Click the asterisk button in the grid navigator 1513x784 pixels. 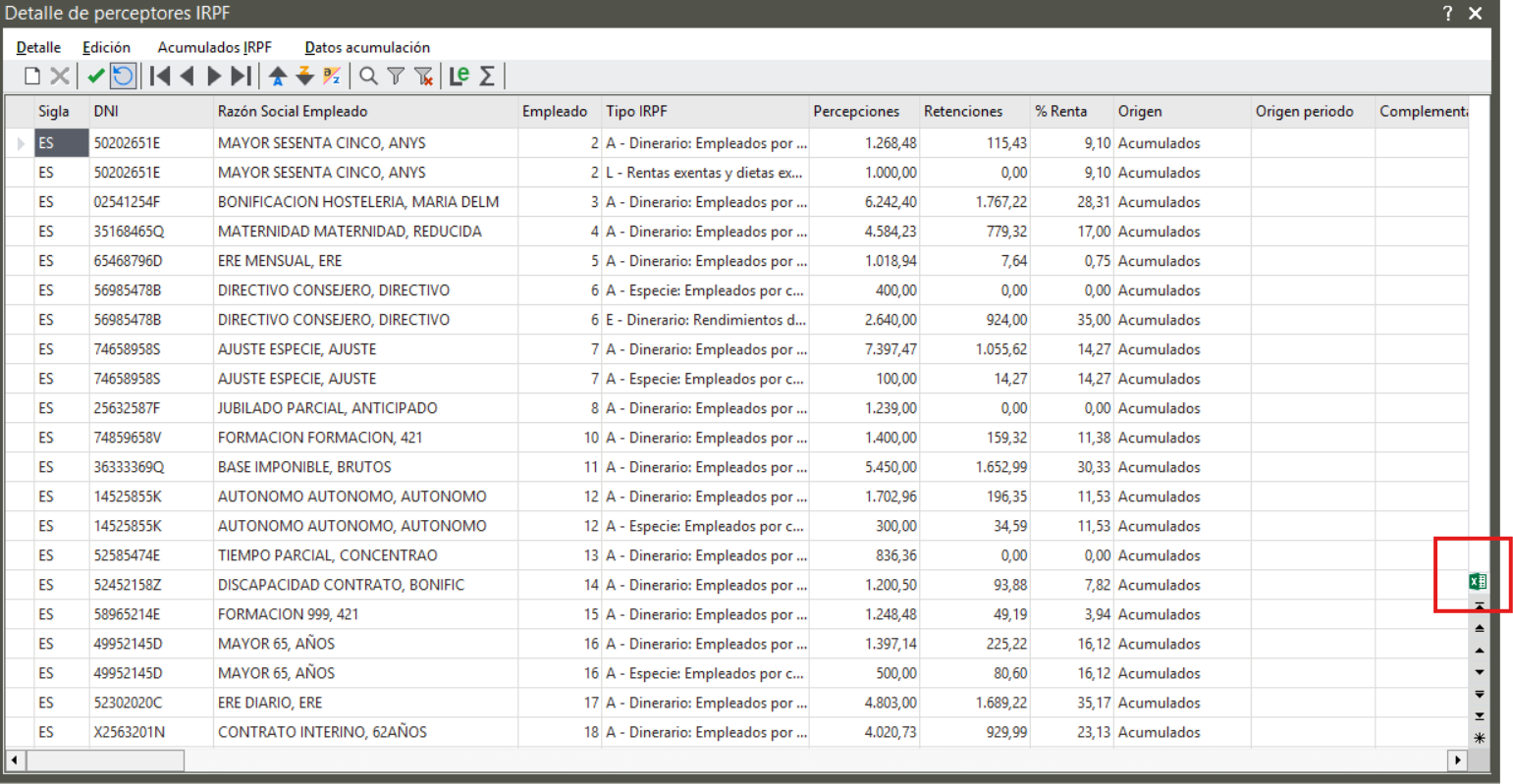(x=1480, y=738)
